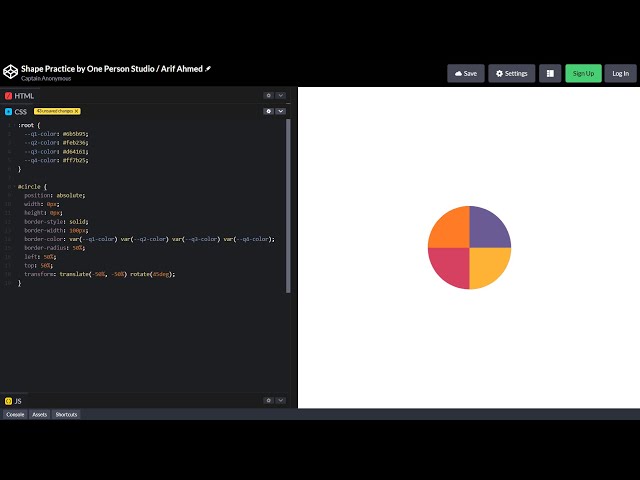Screen dimensions: 640x480
Task: Click the yellow JS panel icon
Action: click(x=8, y=401)
